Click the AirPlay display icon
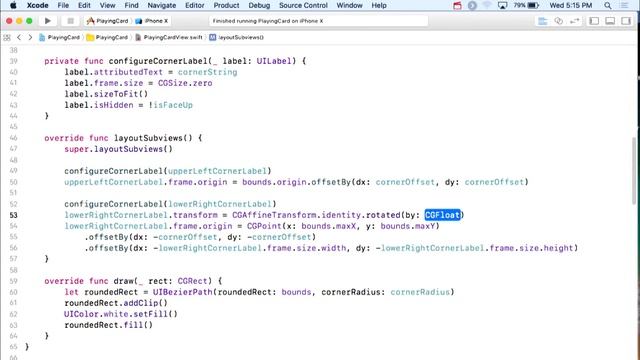Viewport: 640px width, 360px height. click(x=502, y=5)
